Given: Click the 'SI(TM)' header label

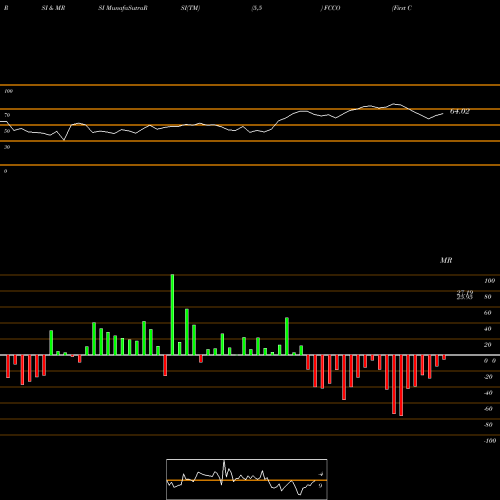Looking at the screenshot, I should [x=190, y=8].
